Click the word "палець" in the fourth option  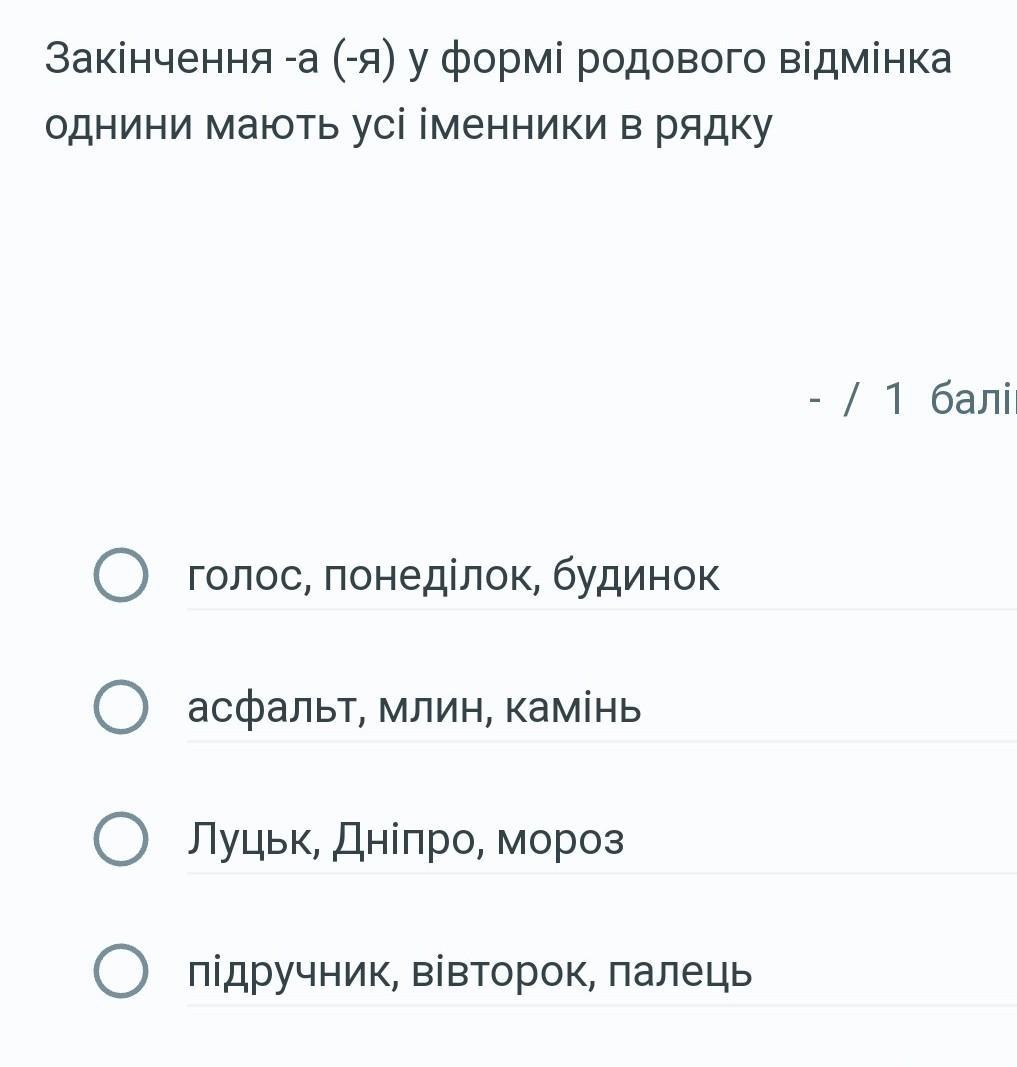click(x=680, y=972)
